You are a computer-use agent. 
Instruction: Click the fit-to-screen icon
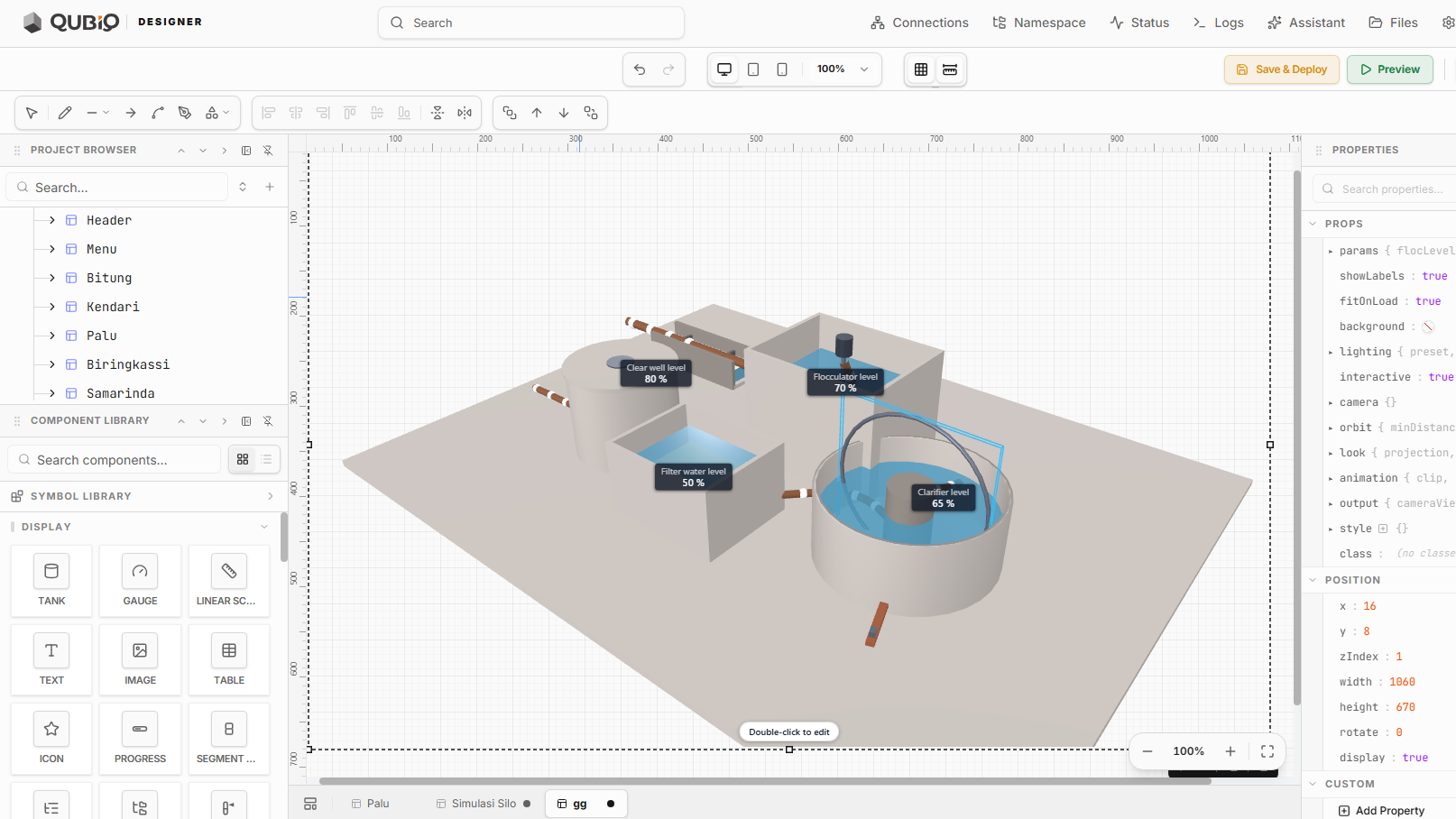point(1267,751)
